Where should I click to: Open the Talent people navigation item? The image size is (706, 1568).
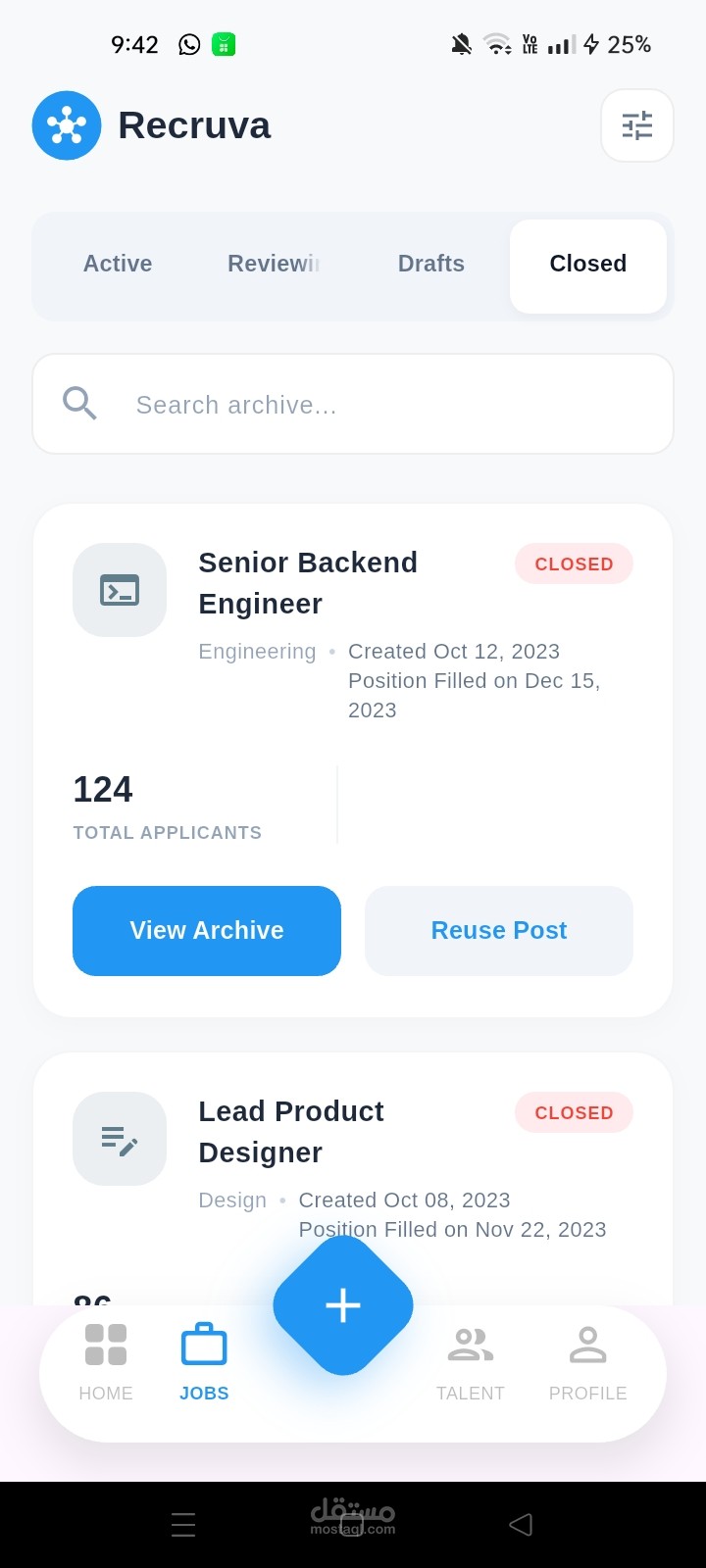[471, 1360]
